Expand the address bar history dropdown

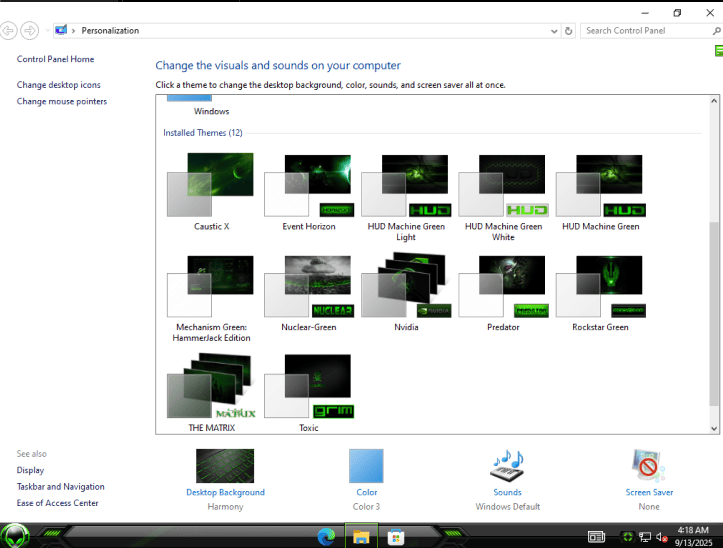point(555,31)
